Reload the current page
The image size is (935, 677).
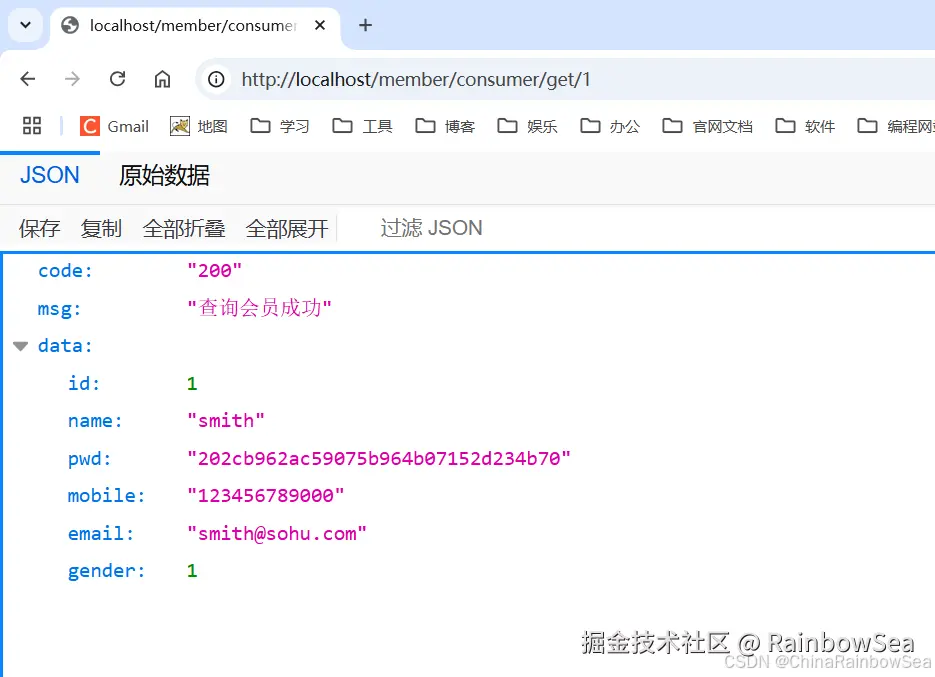pos(117,78)
